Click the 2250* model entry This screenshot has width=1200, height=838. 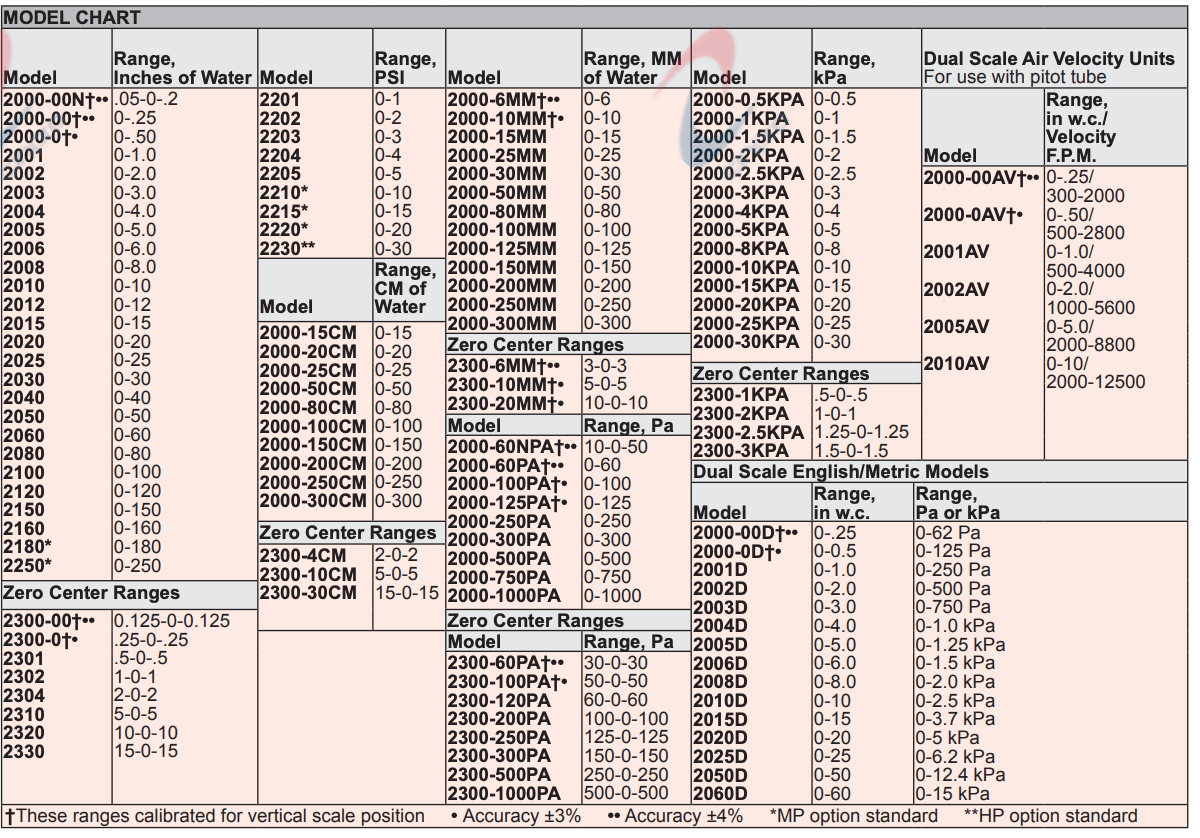tap(27, 566)
